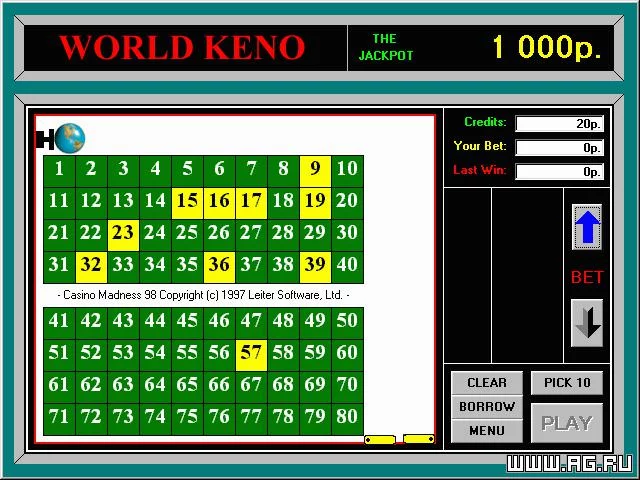Select number 1 on the Keno board
Screen dimensions: 640x480
(59, 171)
